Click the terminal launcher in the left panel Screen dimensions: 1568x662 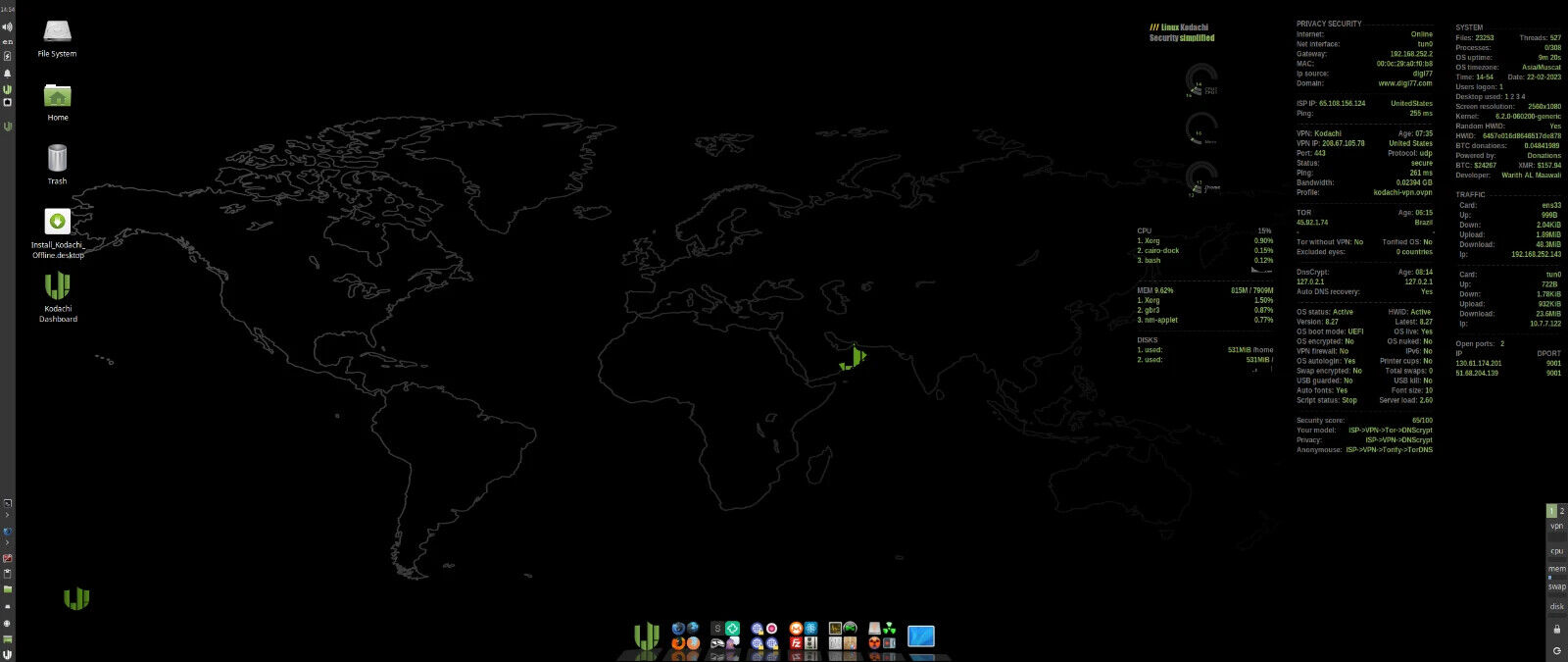(7, 502)
